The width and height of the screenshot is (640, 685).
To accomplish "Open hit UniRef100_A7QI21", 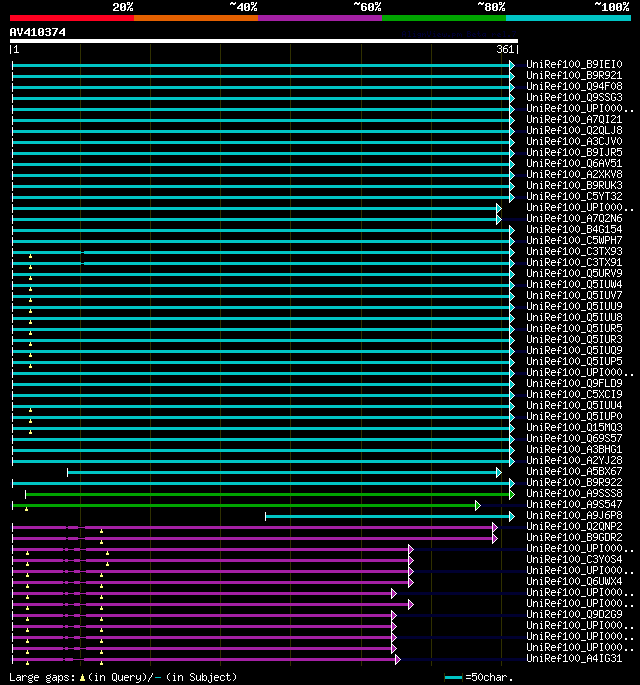I will [574, 119].
